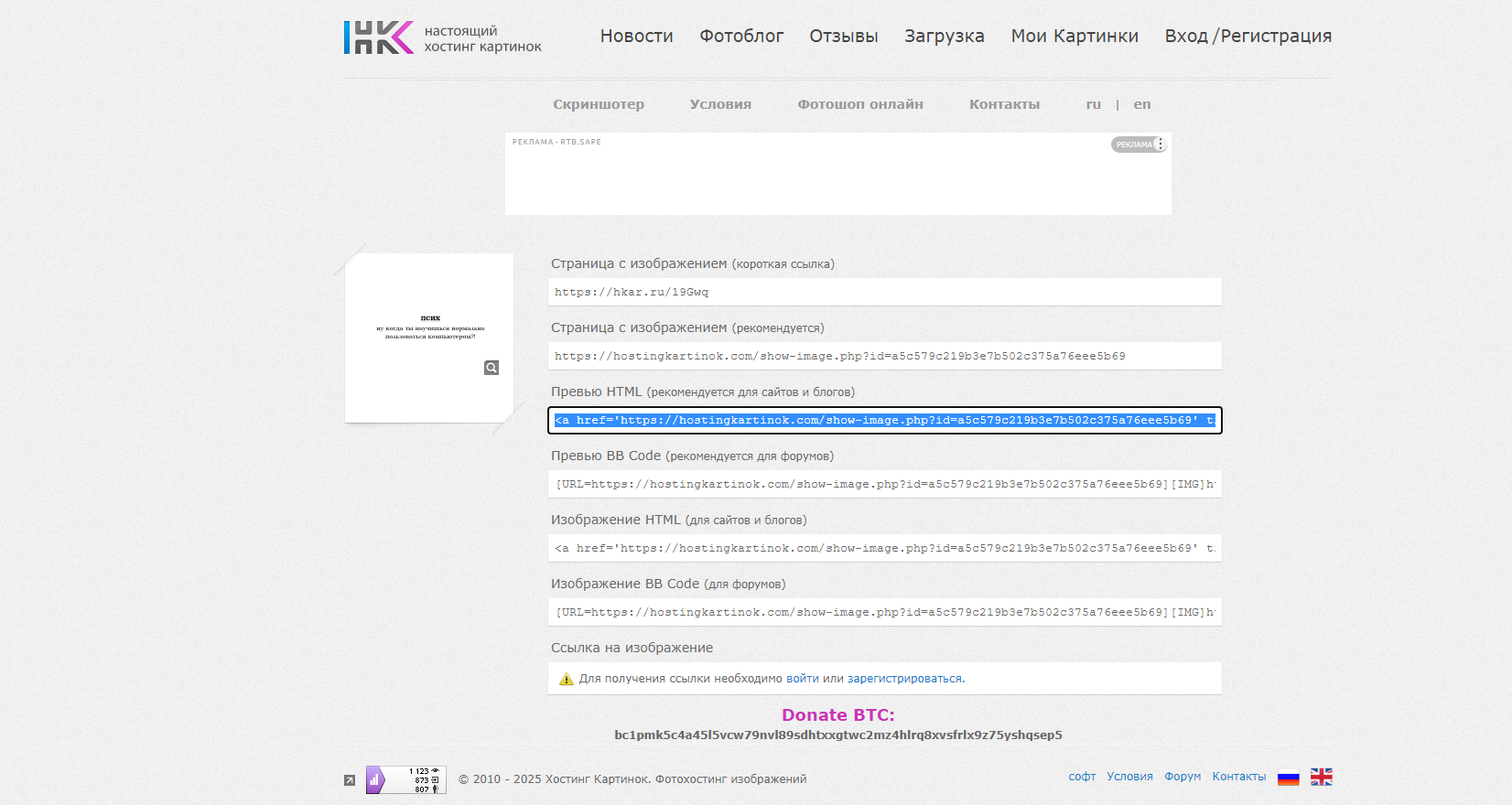The height and width of the screenshot is (805, 1512).
Task: Go to the Фотоблог section
Action: coord(741,36)
